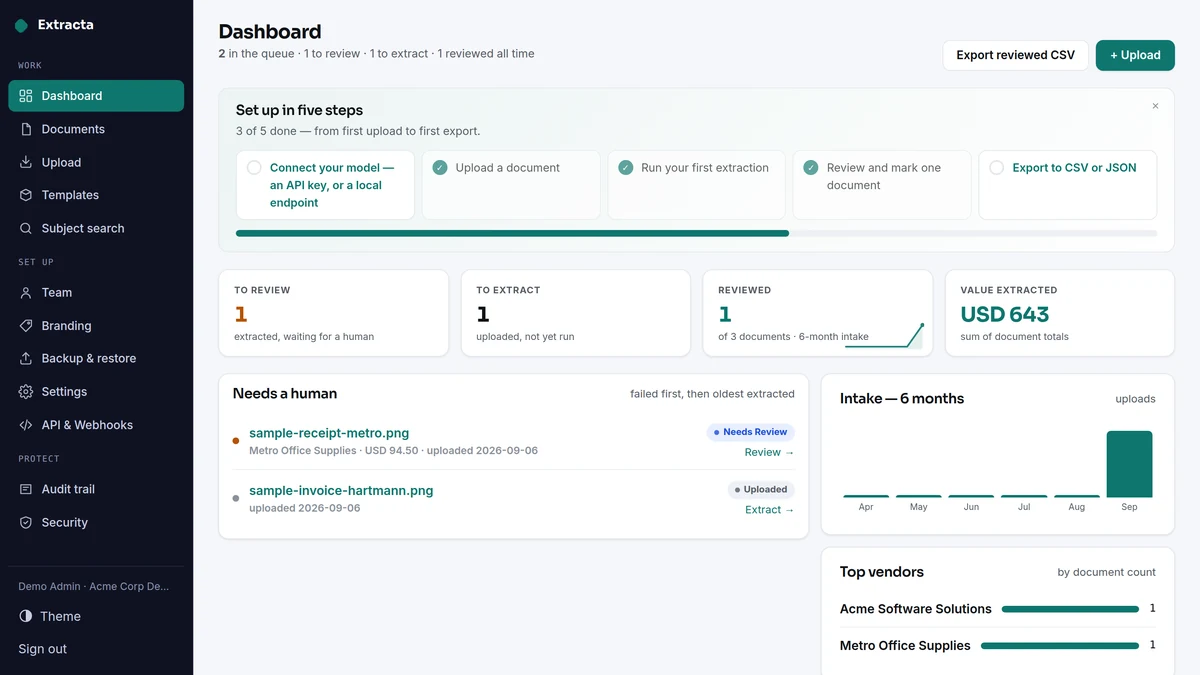Screen dimensions: 1200x675
Task: View the Audit trail
Action: pyautogui.click(x=96, y=489)
